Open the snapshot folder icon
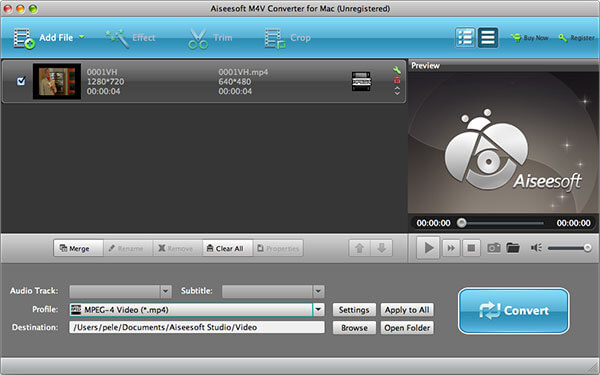Image resolution: width=600 pixels, height=375 pixels. pyautogui.click(x=513, y=248)
